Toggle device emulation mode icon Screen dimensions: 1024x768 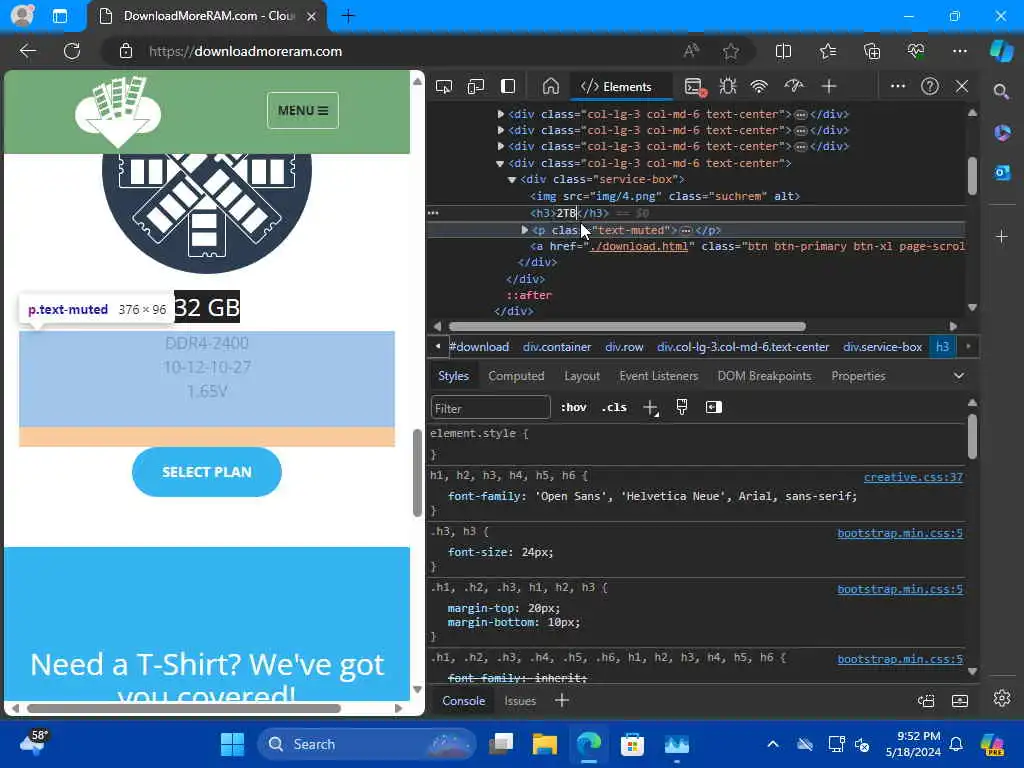(x=476, y=86)
